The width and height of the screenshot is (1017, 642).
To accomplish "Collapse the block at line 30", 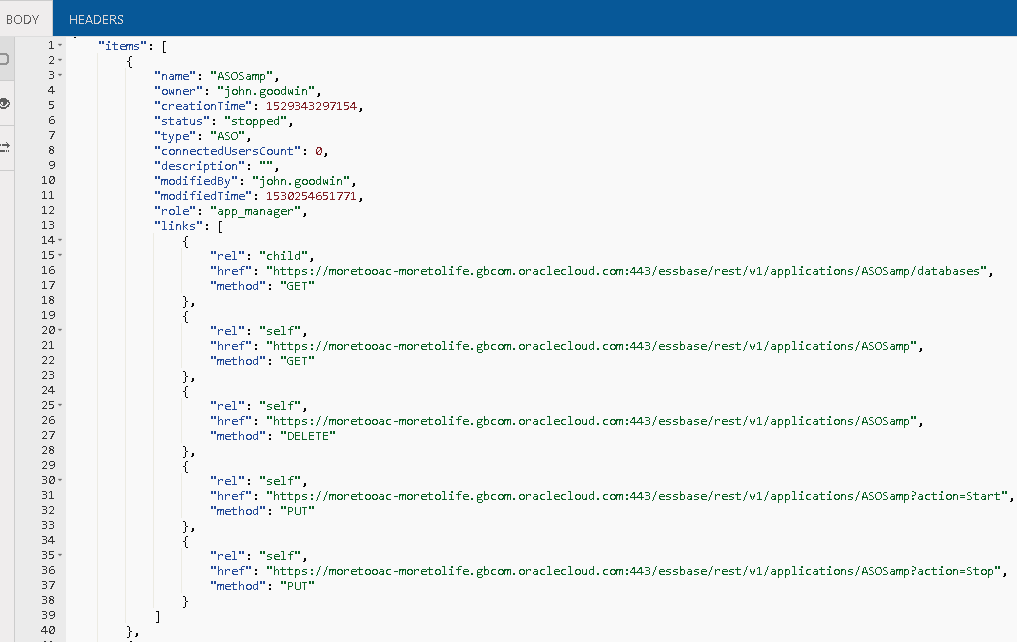I will [60, 480].
